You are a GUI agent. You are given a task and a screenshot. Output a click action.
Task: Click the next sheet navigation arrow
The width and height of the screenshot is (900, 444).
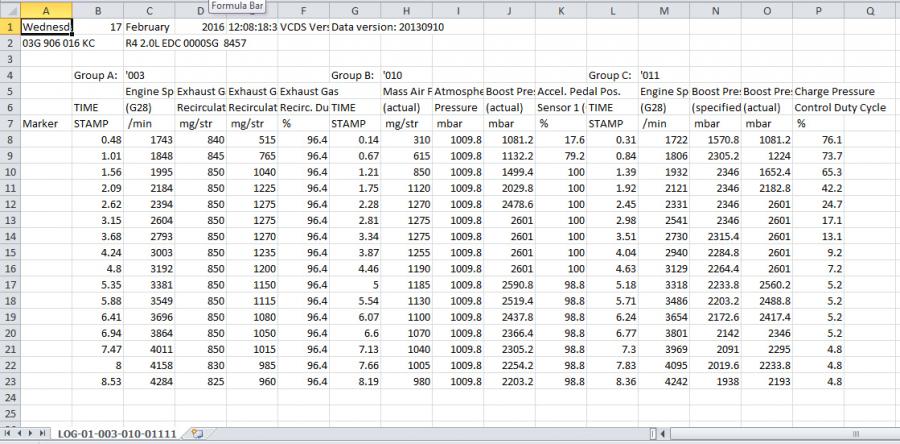[30, 433]
